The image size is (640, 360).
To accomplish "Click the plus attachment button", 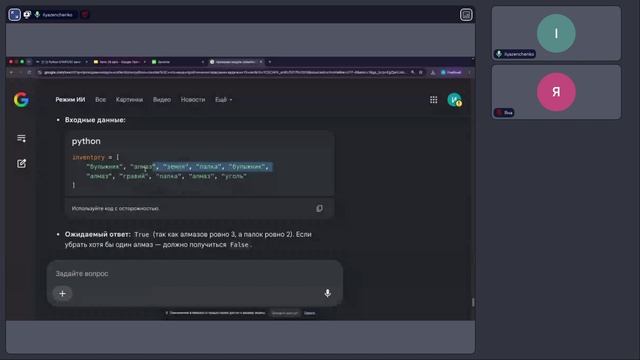I will [62, 293].
